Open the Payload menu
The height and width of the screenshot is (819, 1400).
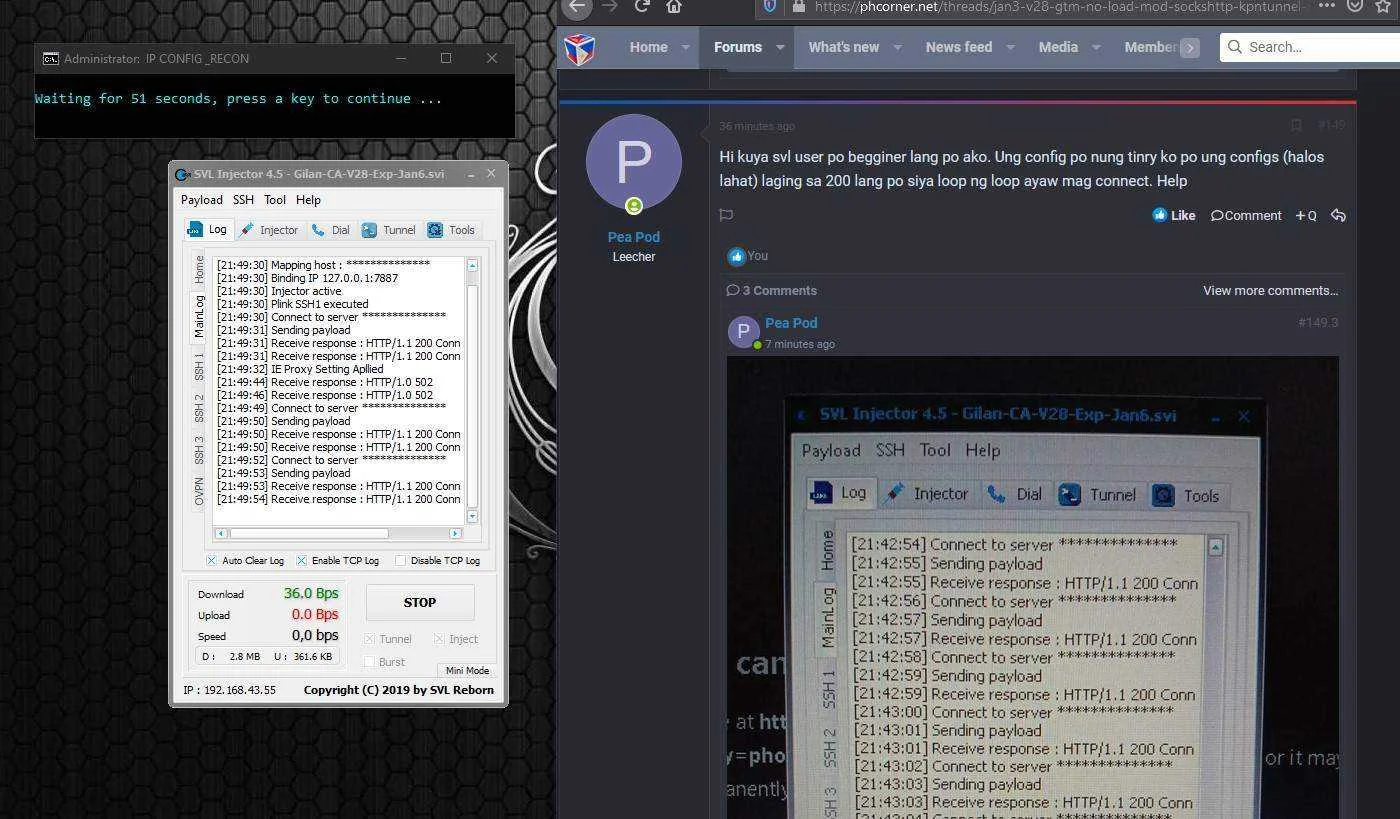coord(201,200)
